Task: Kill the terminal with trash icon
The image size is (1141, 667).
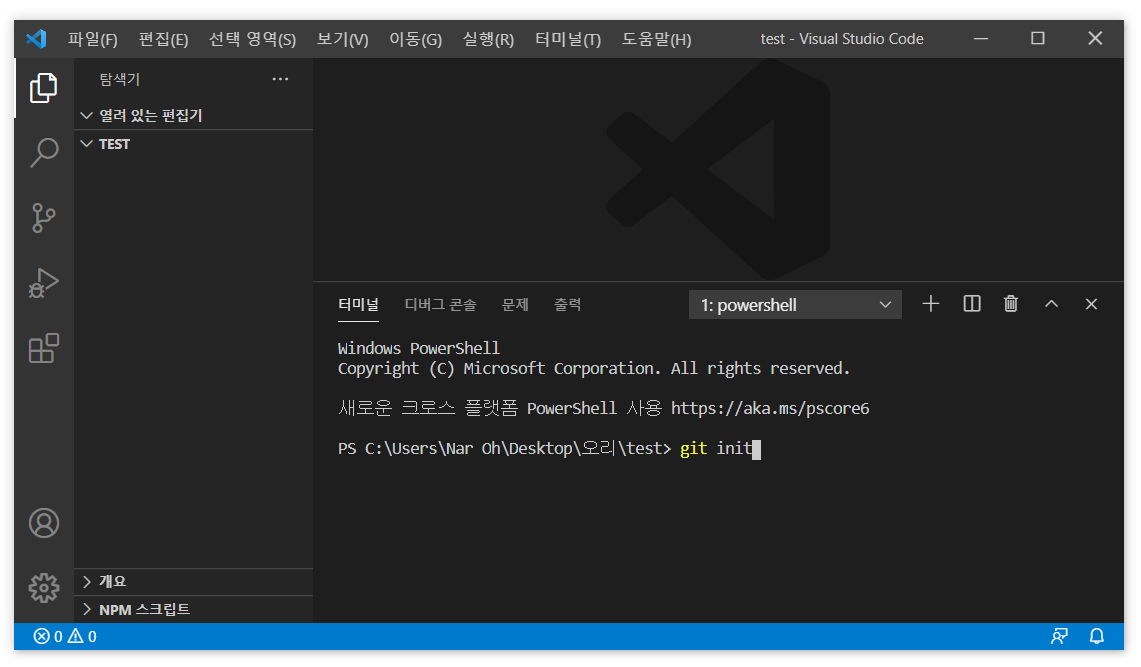Action: [x=1011, y=304]
